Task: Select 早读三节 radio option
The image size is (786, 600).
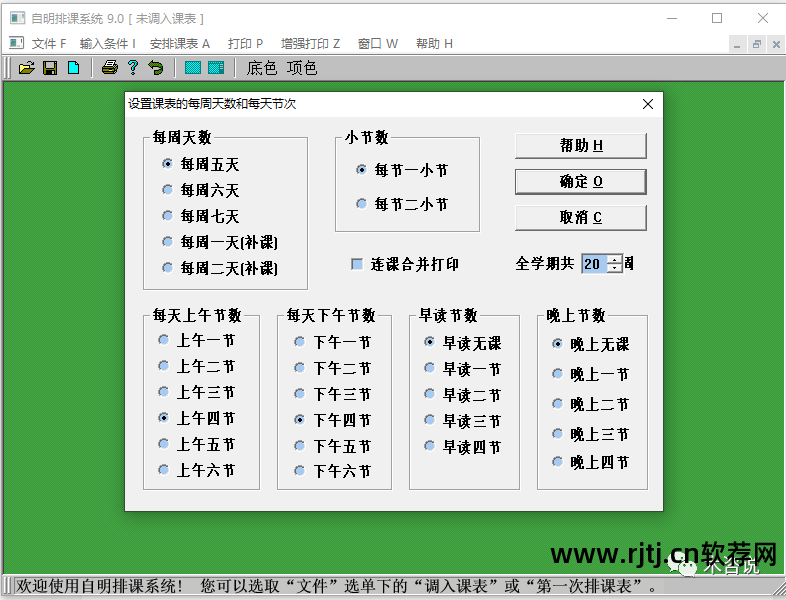Action: [463, 421]
